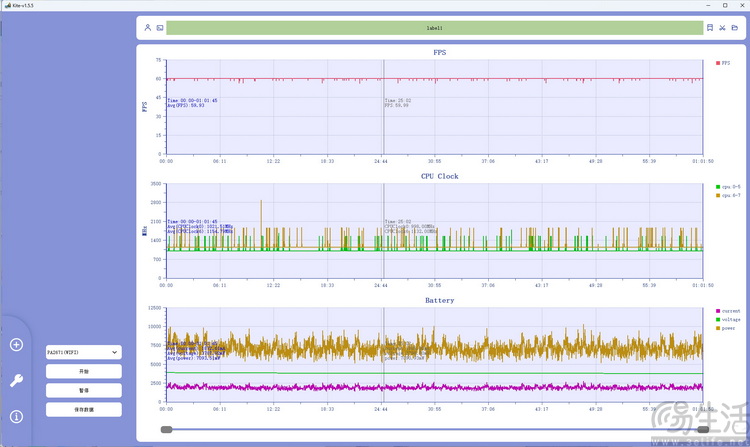Click the scissors cut icon
Screen dimensions: 750x447
(722, 28)
